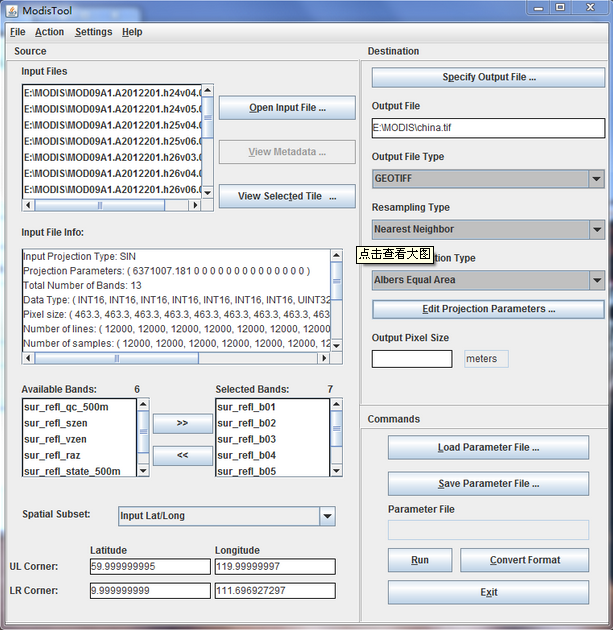Expand the Output File Type GEOTIFF dropdown
Screen dimensions: 613x630
tap(597, 178)
